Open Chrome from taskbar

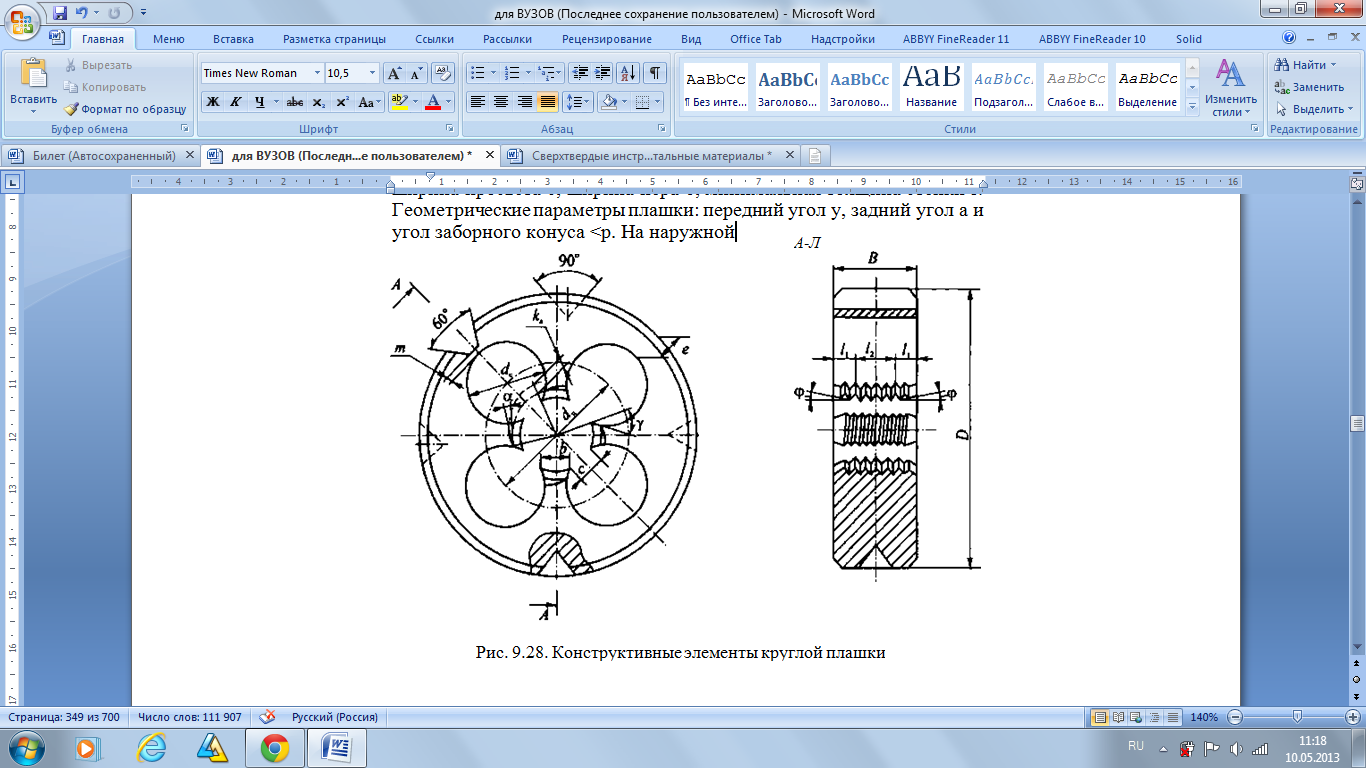tap(275, 747)
